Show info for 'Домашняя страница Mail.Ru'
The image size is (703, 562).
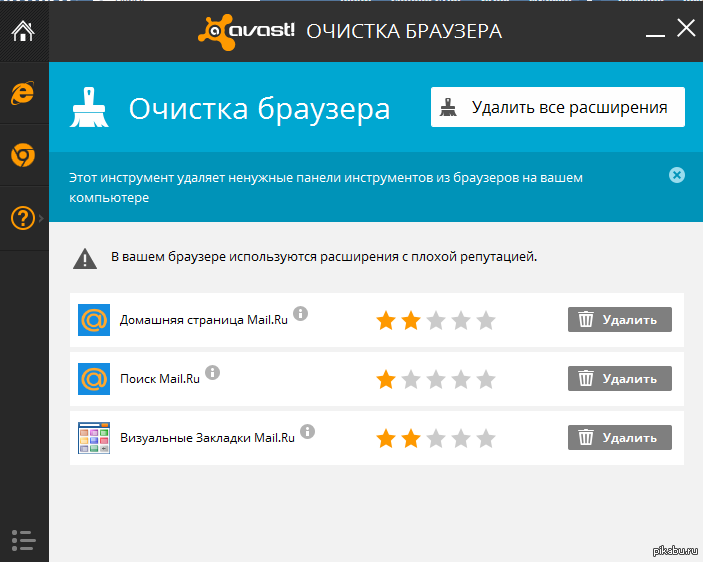point(300,313)
